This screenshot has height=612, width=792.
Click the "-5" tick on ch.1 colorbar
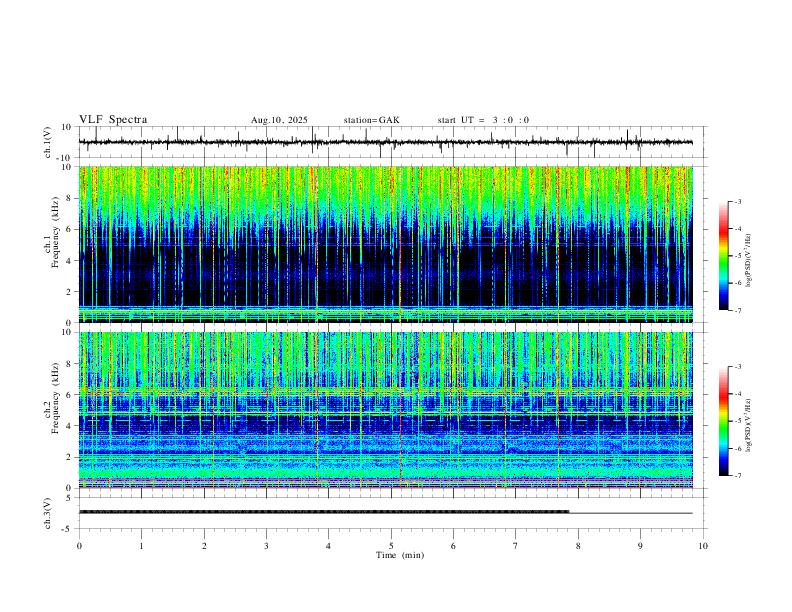tap(737, 256)
